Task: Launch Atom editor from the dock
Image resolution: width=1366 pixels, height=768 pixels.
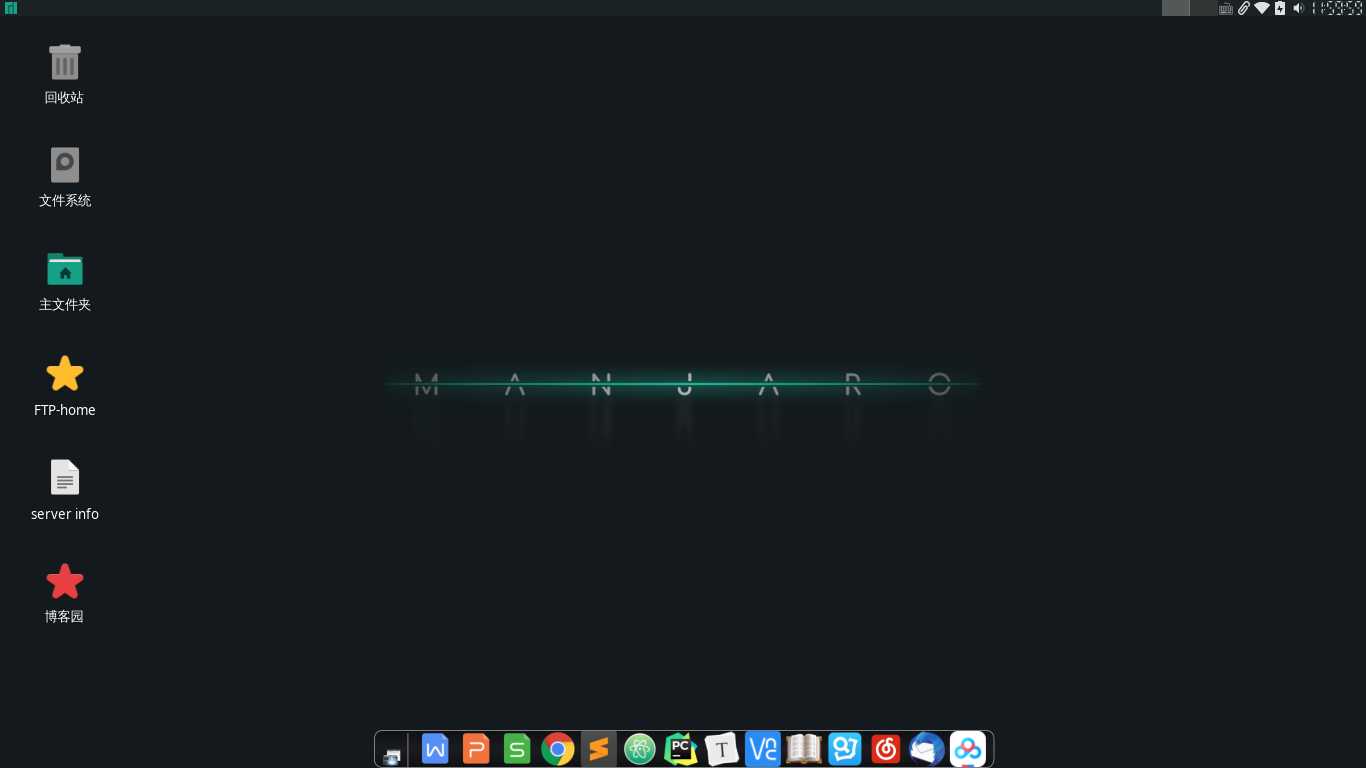Action: [640, 749]
